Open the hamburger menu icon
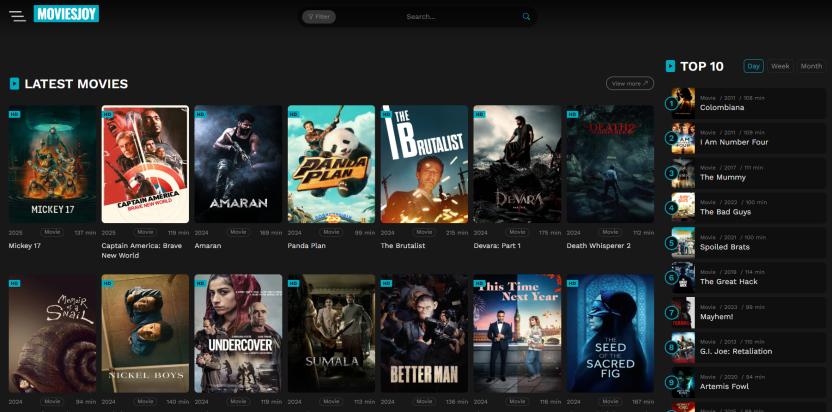Viewport: 832px width, 412px height. pyautogui.click(x=17, y=16)
